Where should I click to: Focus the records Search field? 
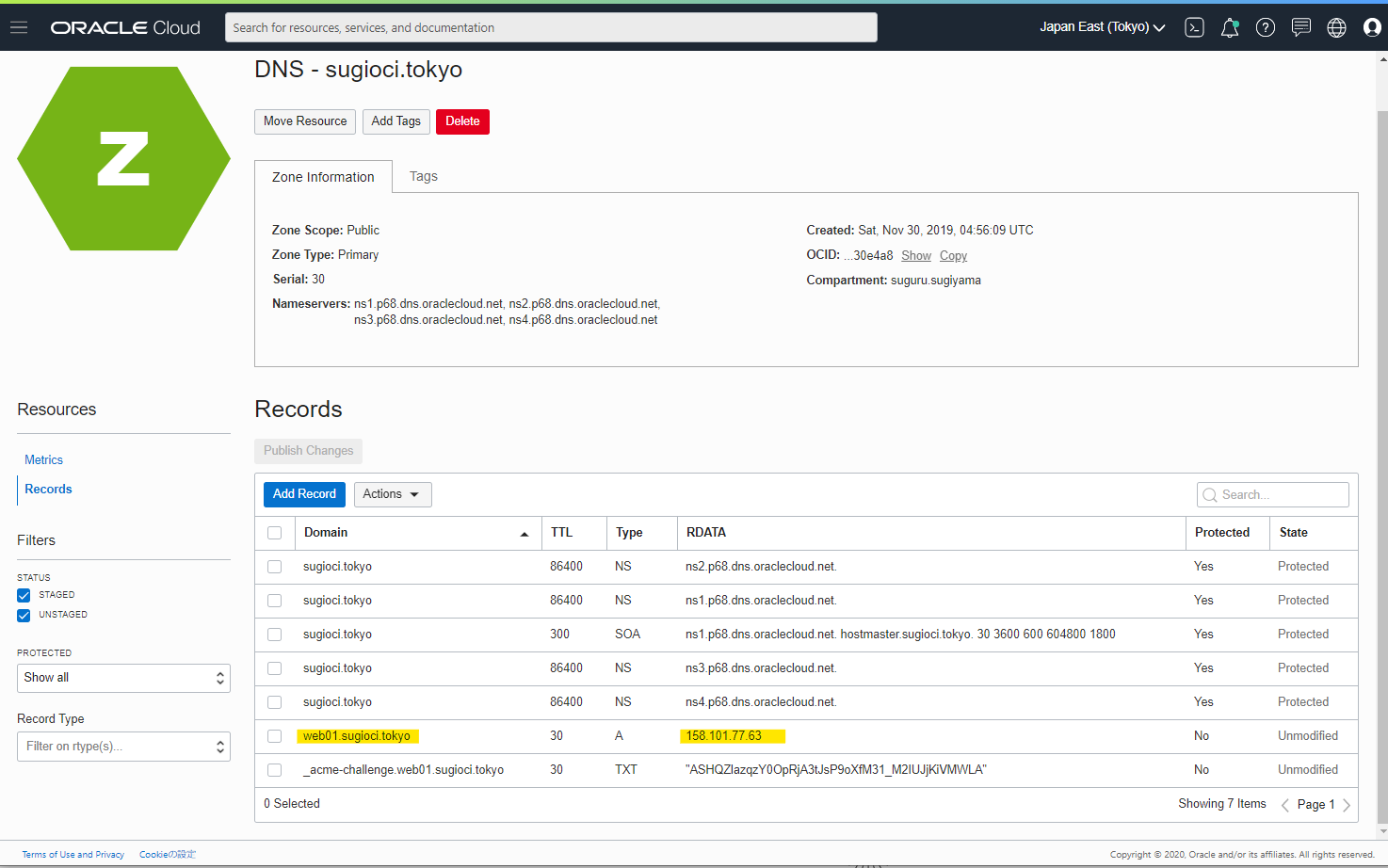[1273, 495]
